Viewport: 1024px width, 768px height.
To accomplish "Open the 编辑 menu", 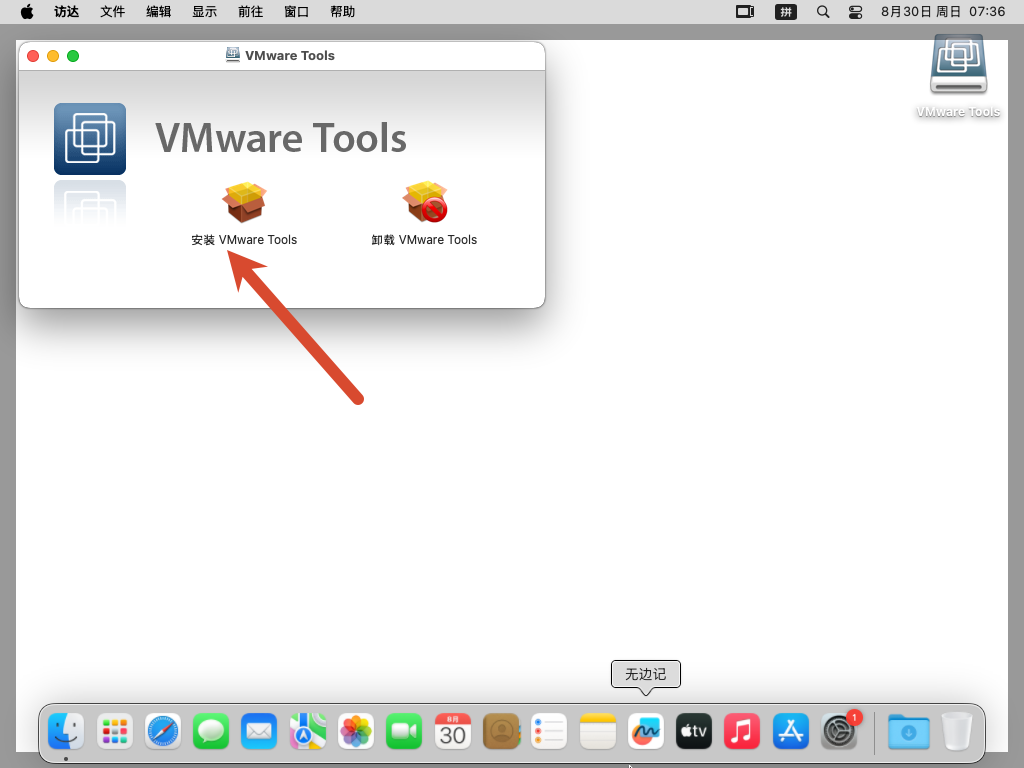I will point(159,12).
